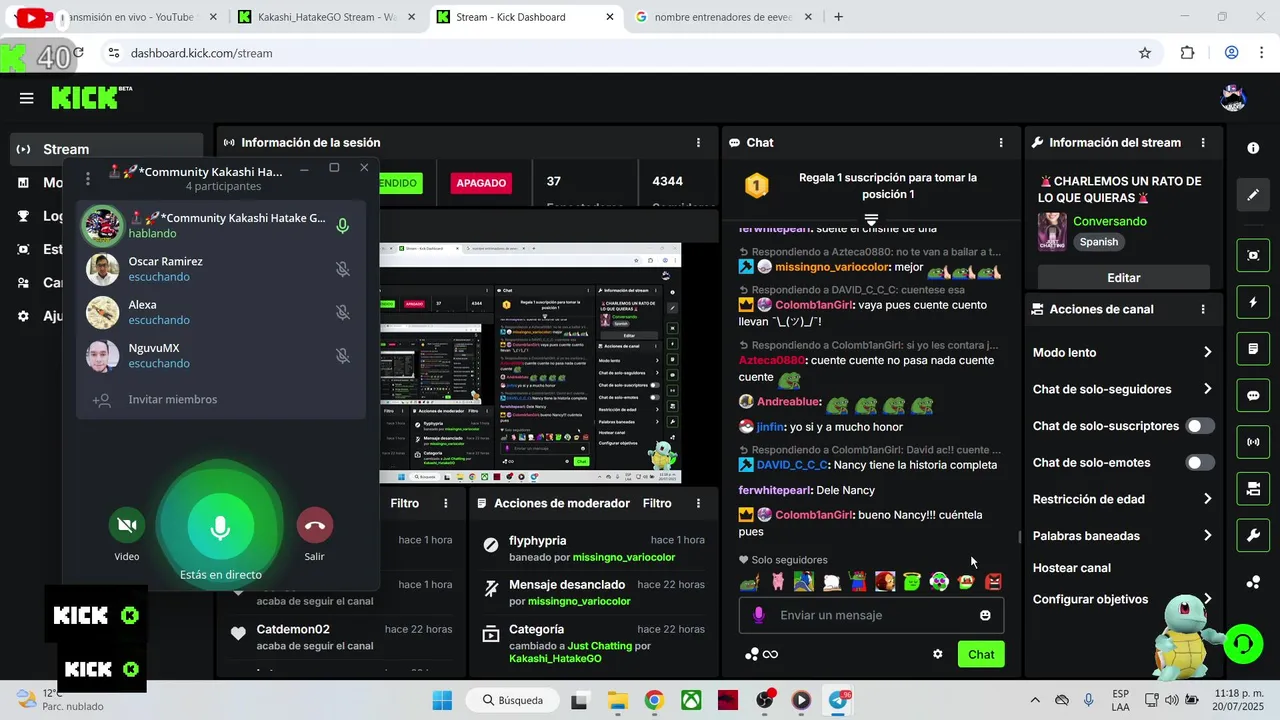Open the chat bubble icon in right sidebar

point(1253,395)
